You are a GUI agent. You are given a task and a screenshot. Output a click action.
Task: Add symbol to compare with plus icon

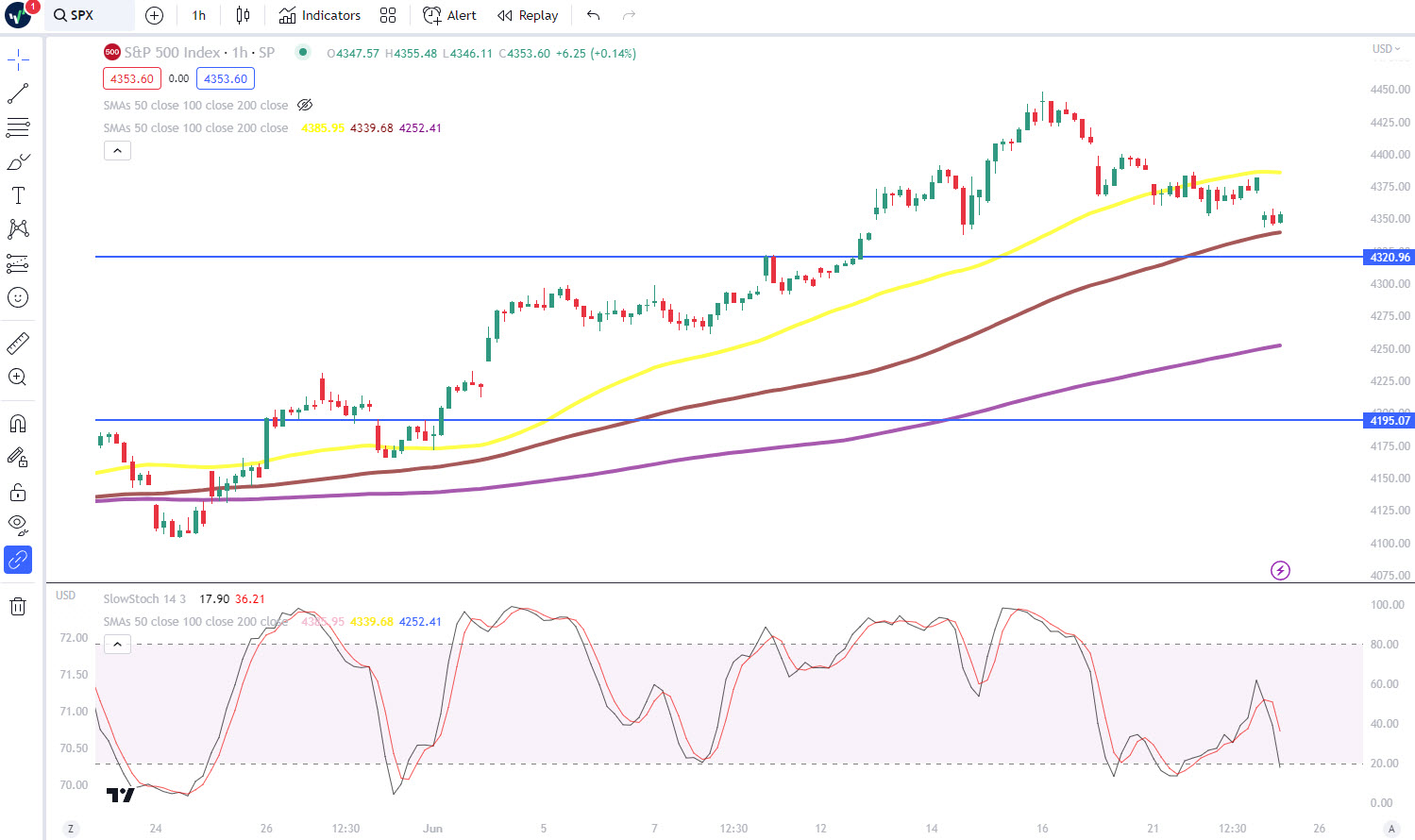(155, 15)
